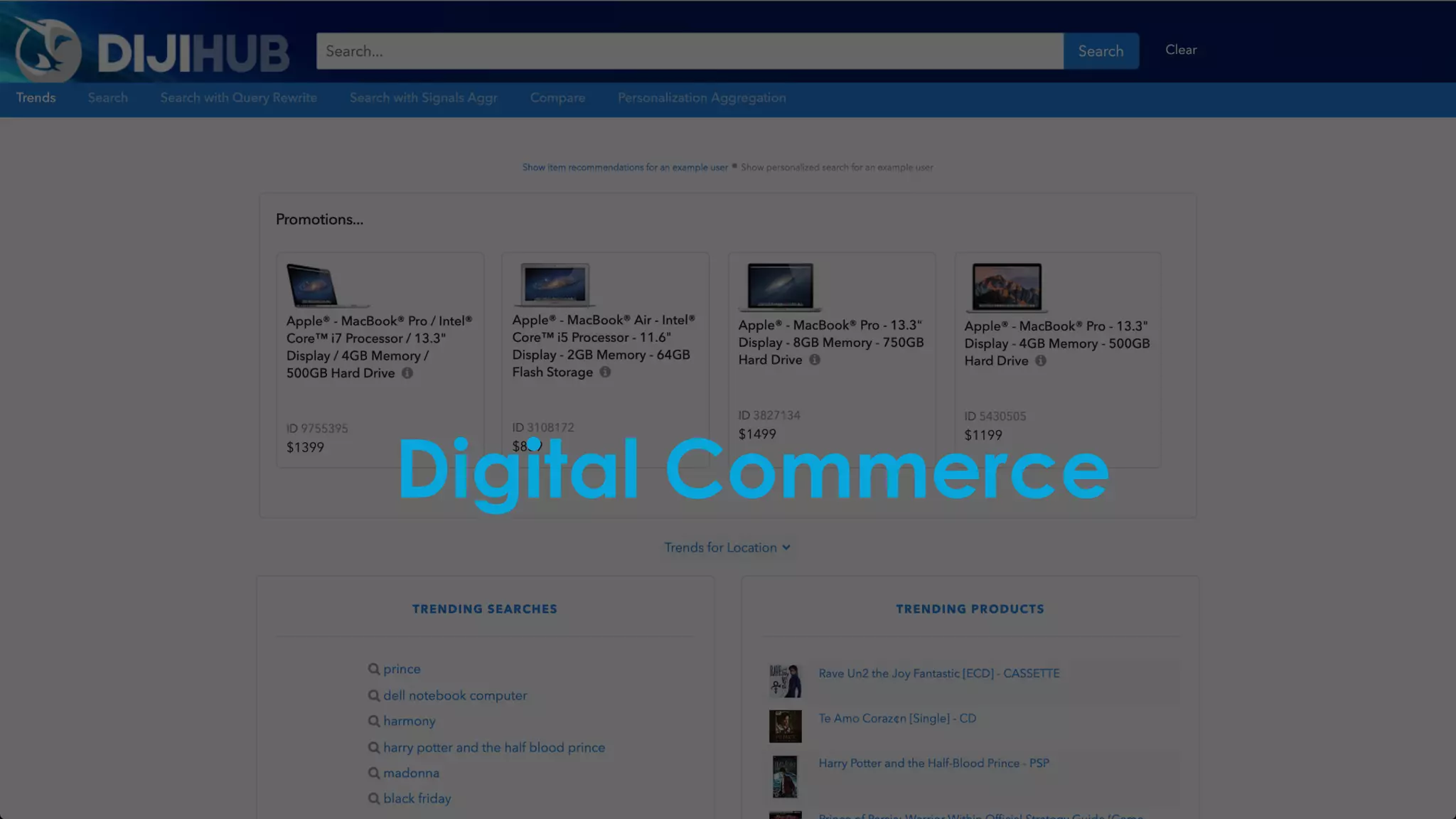Click the magnifier icon beside harmony
The width and height of the screenshot is (1456, 819).
(x=374, y=721)
